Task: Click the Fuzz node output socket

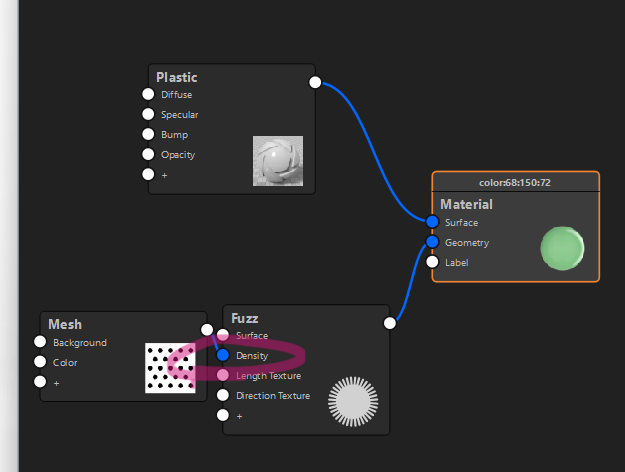Action: 389,323
